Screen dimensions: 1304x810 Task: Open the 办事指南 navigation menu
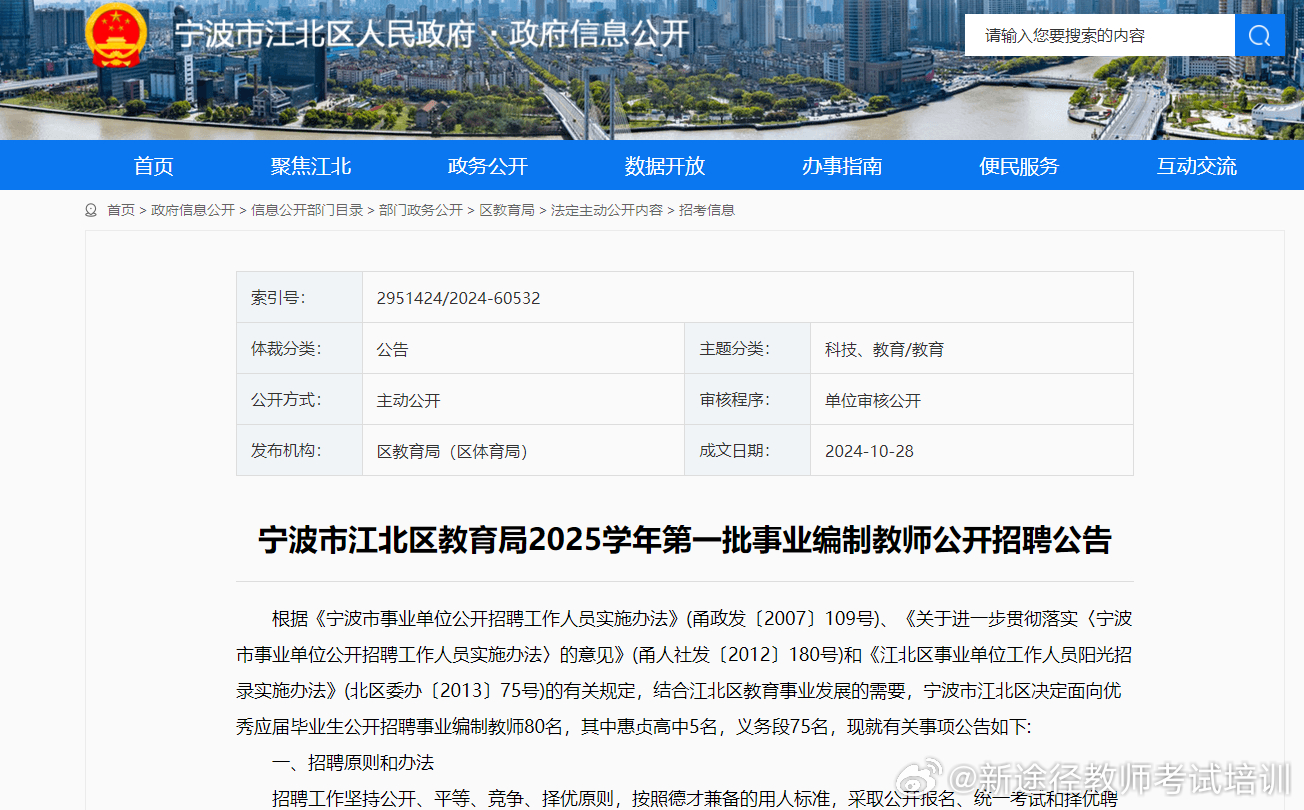coord(842,166)
